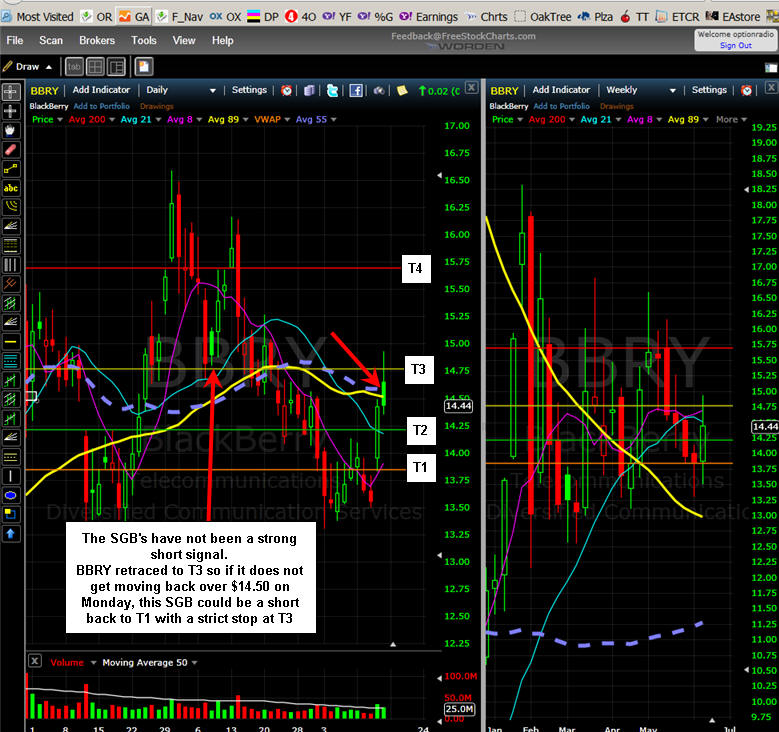Screen dimensions: 779x732
Task: Click the blue up arrow drawing tool
Action: point(11,534)
